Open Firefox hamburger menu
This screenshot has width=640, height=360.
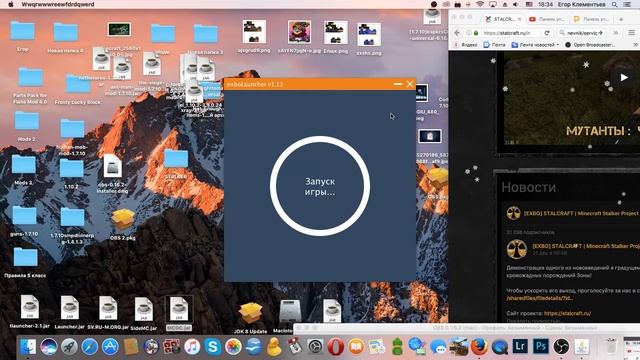coord(631,33)
